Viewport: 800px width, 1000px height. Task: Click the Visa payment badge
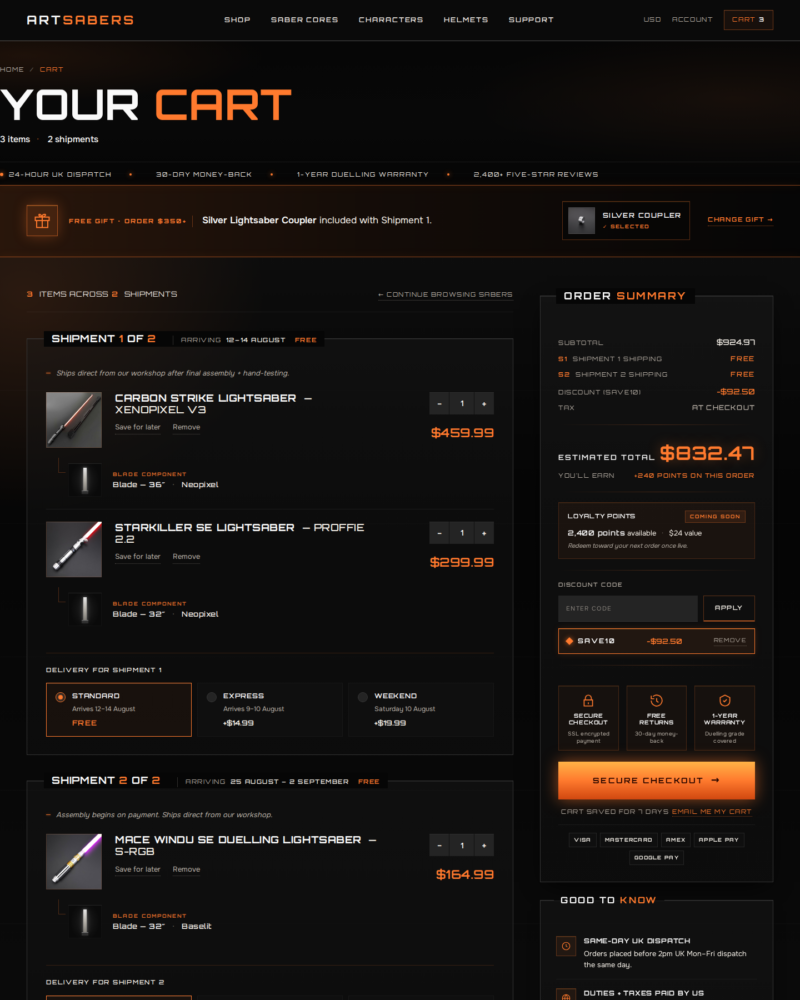click(582, 840)
